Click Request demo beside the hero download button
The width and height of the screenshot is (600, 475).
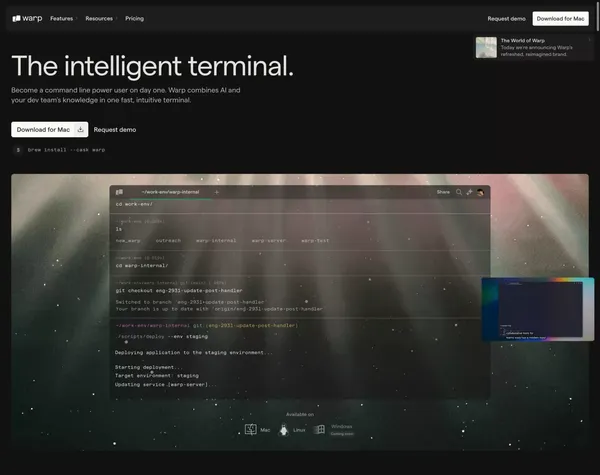[115, 130]
